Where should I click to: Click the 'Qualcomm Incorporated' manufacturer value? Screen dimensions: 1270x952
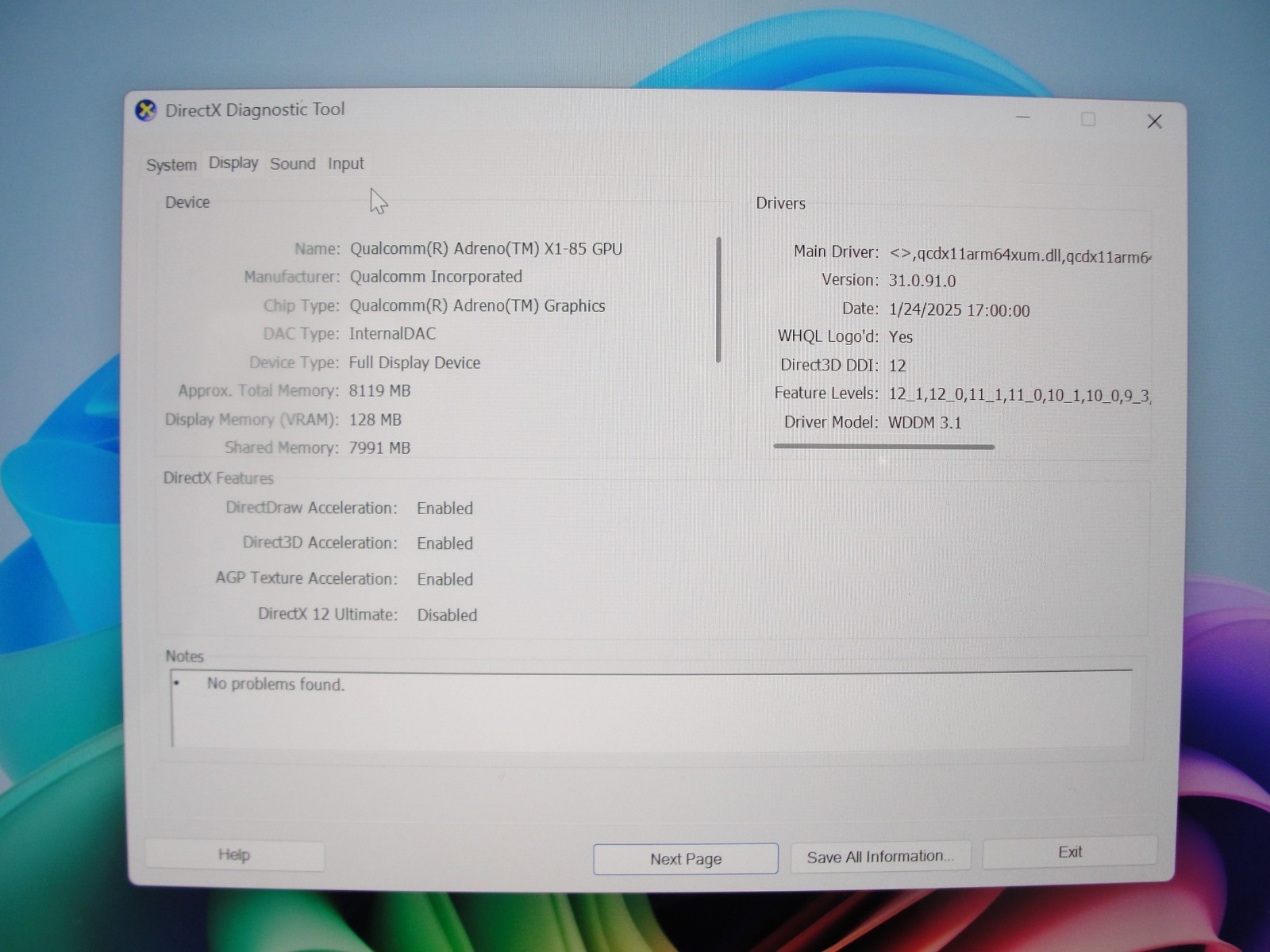click(x=436, y=276)
